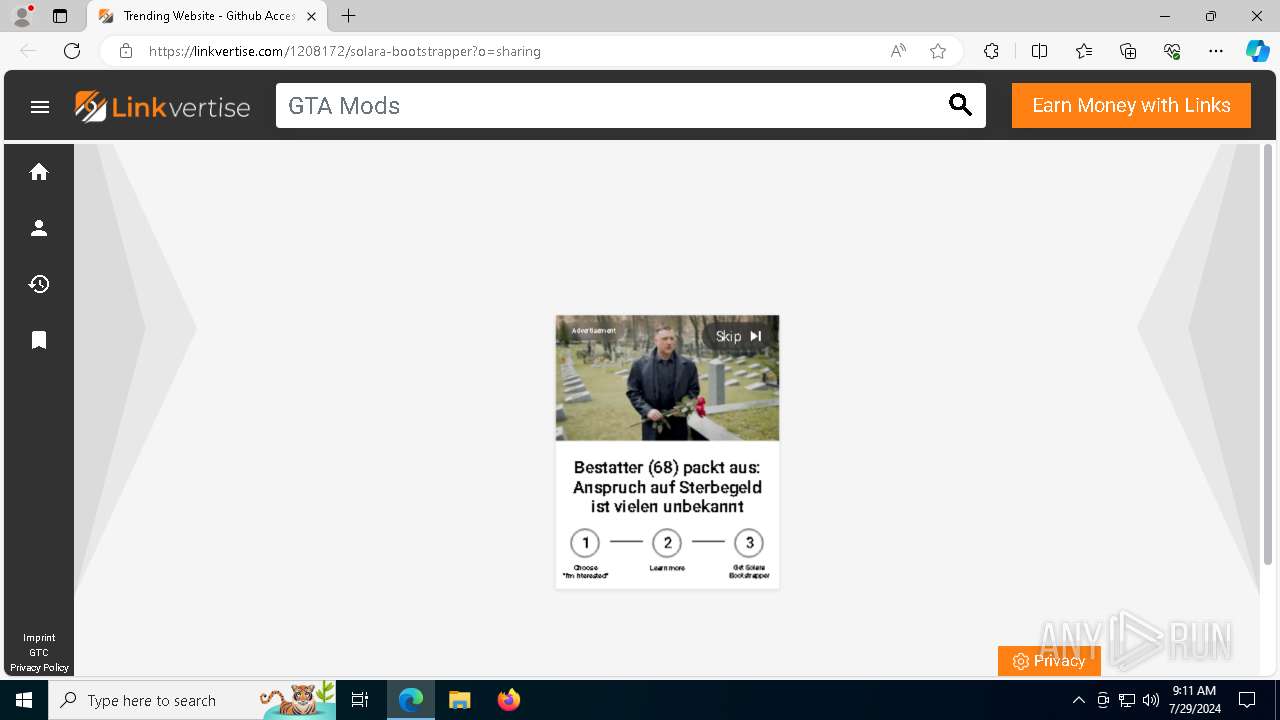Viewport: 1280px width, 720px height.
Task: Click the browser address bar URL
Action: tap(345, 51)
